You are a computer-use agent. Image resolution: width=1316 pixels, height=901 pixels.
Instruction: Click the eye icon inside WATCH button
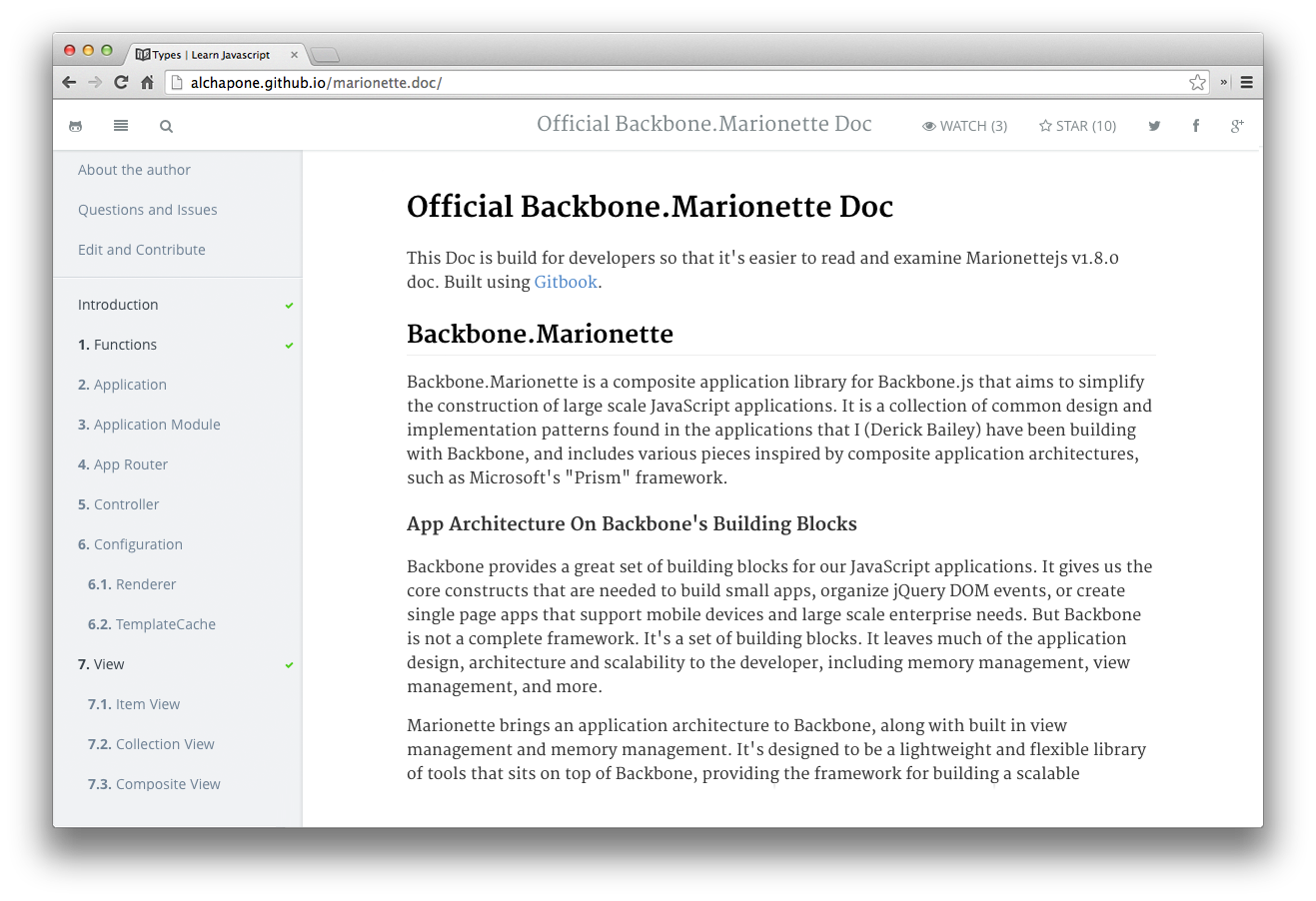(x=928, y=126)
